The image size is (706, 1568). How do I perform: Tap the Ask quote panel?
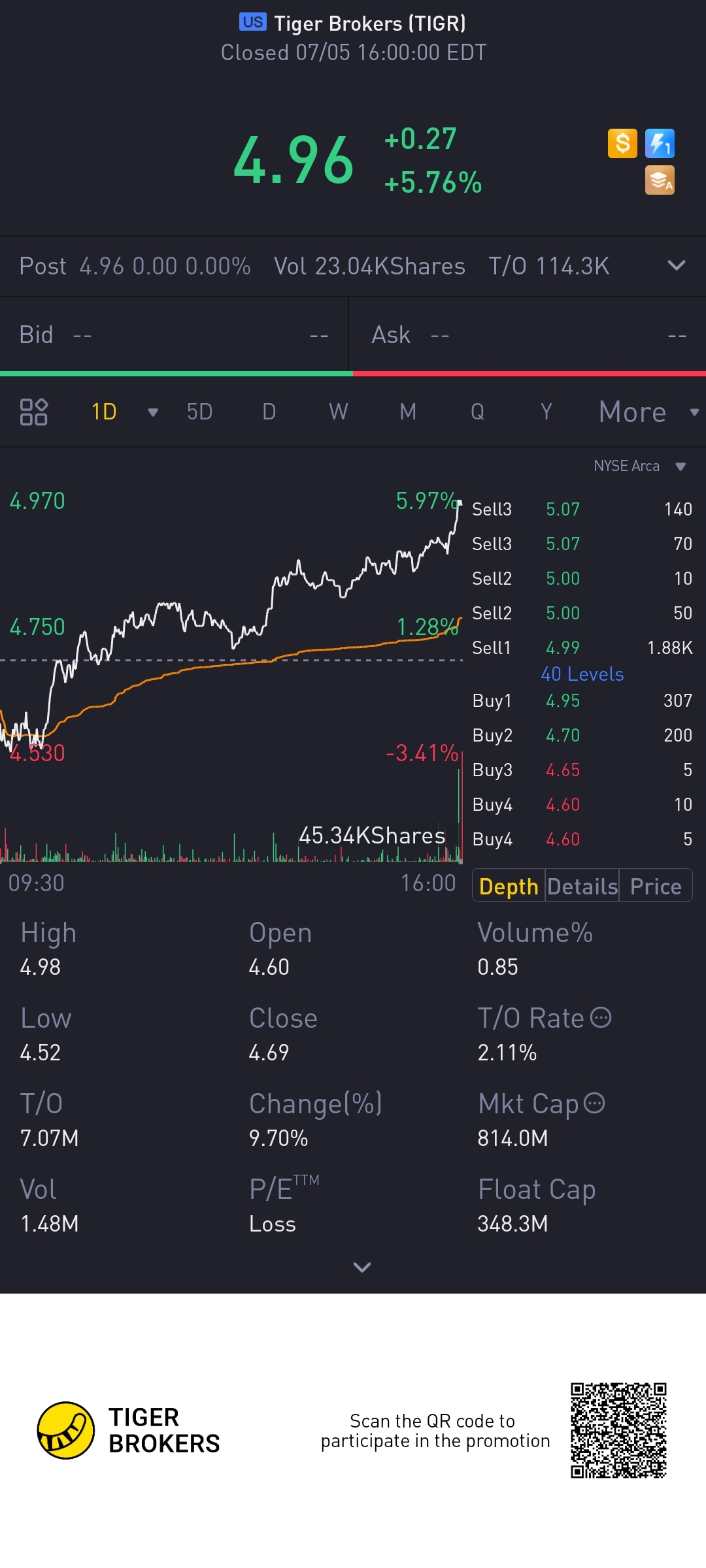[528, 335]
